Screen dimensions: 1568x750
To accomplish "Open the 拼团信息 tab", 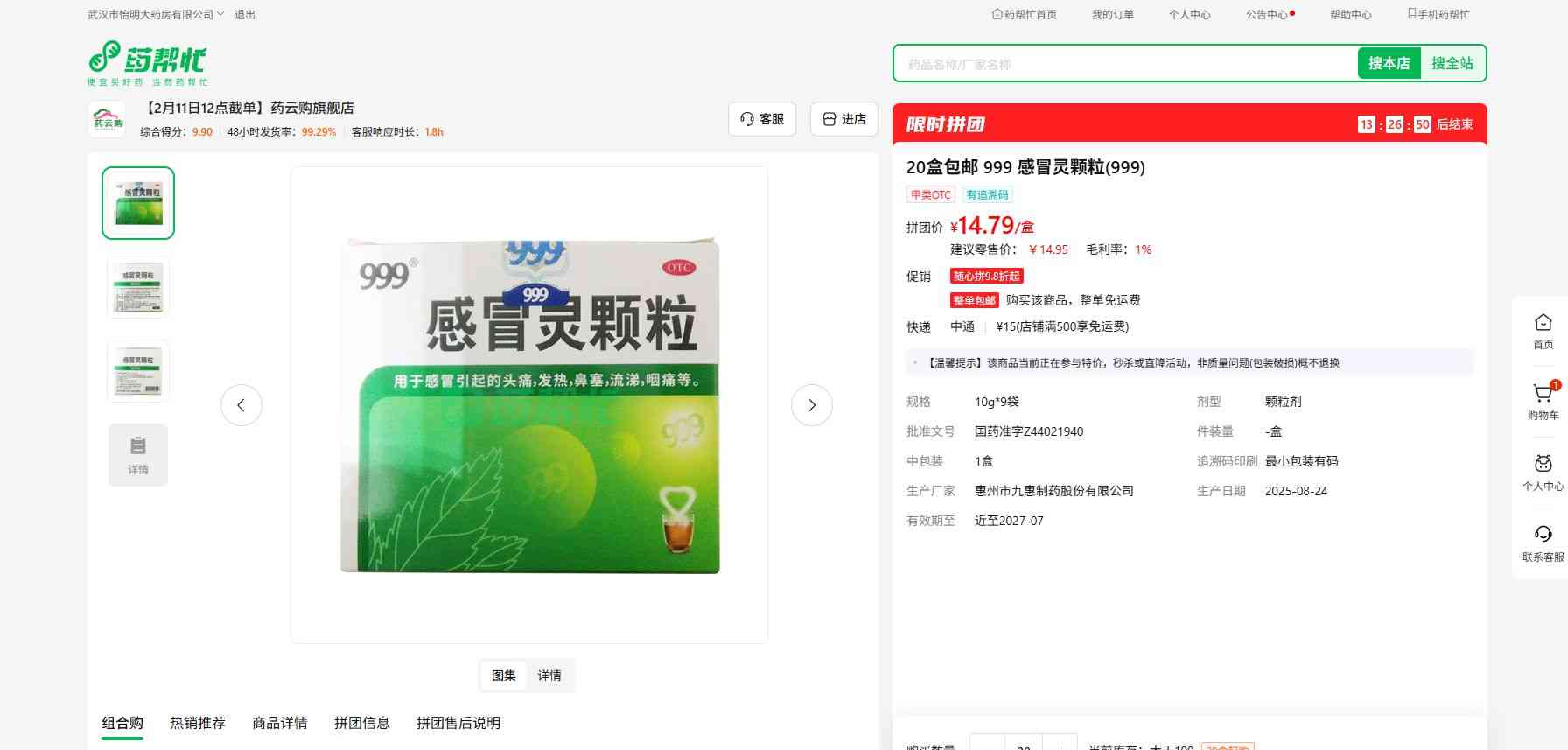I will (361, 723).
